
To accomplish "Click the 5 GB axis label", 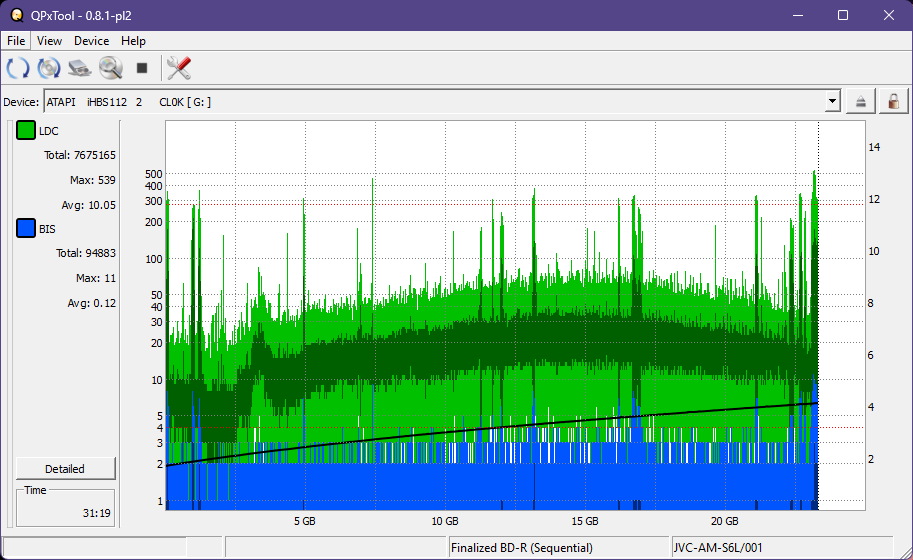I will (x=305, y=521).
